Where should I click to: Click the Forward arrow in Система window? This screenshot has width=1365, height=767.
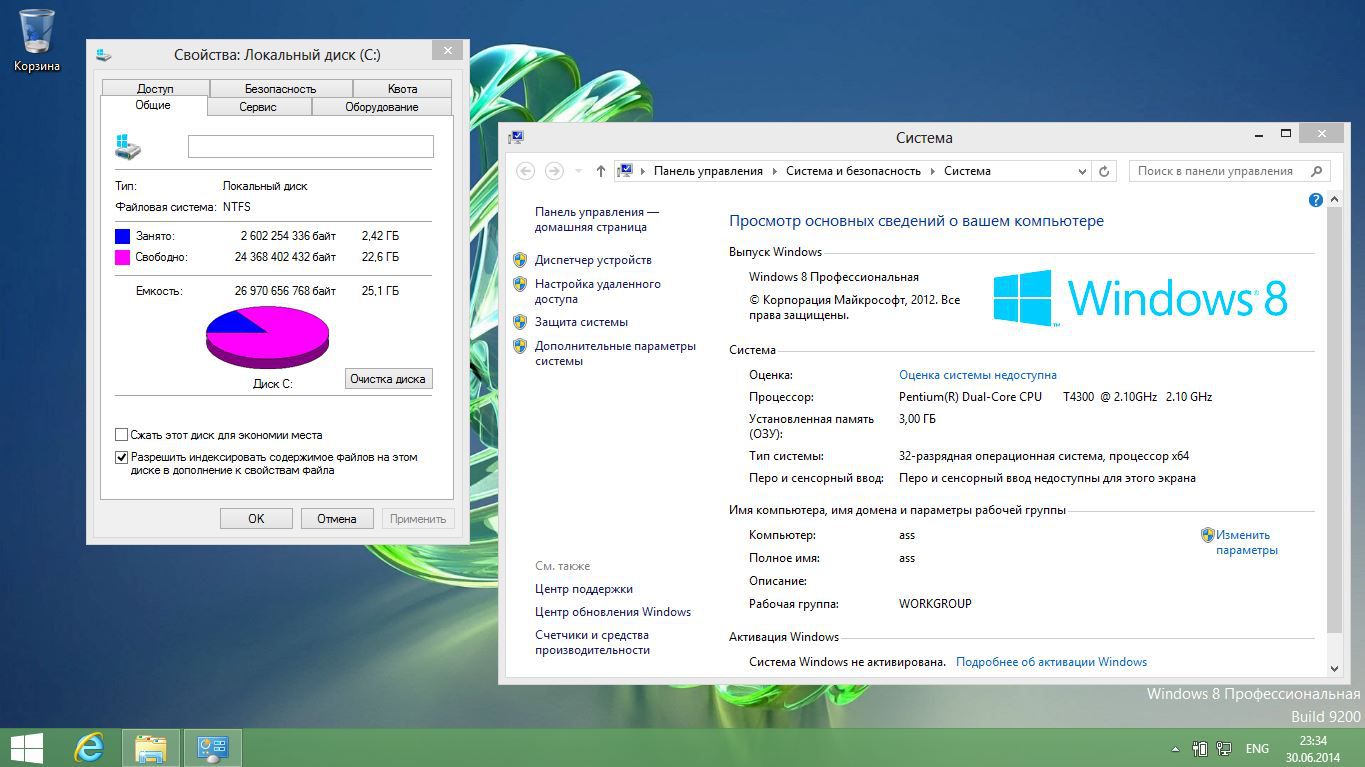554,171
